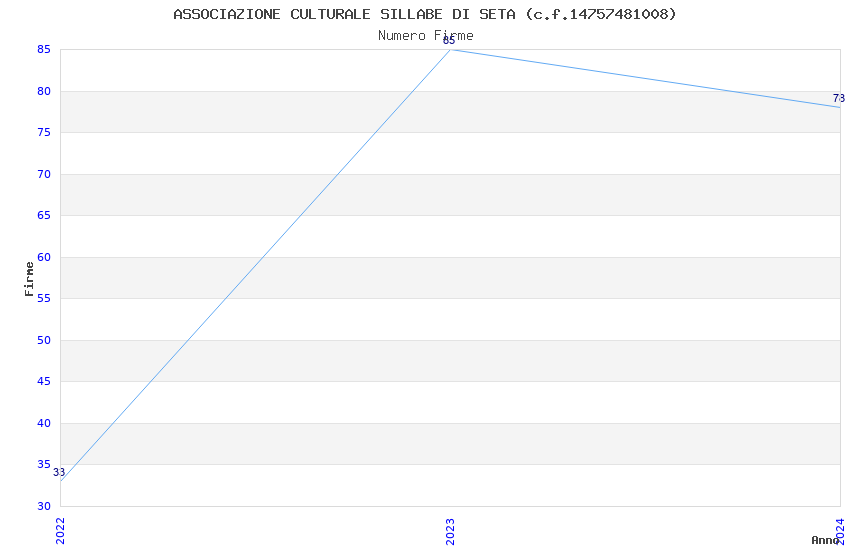The width and height of the screenshot is (850, 550).
Task: Click the y-axis tick value 75
Action: (x=44, y=132)
